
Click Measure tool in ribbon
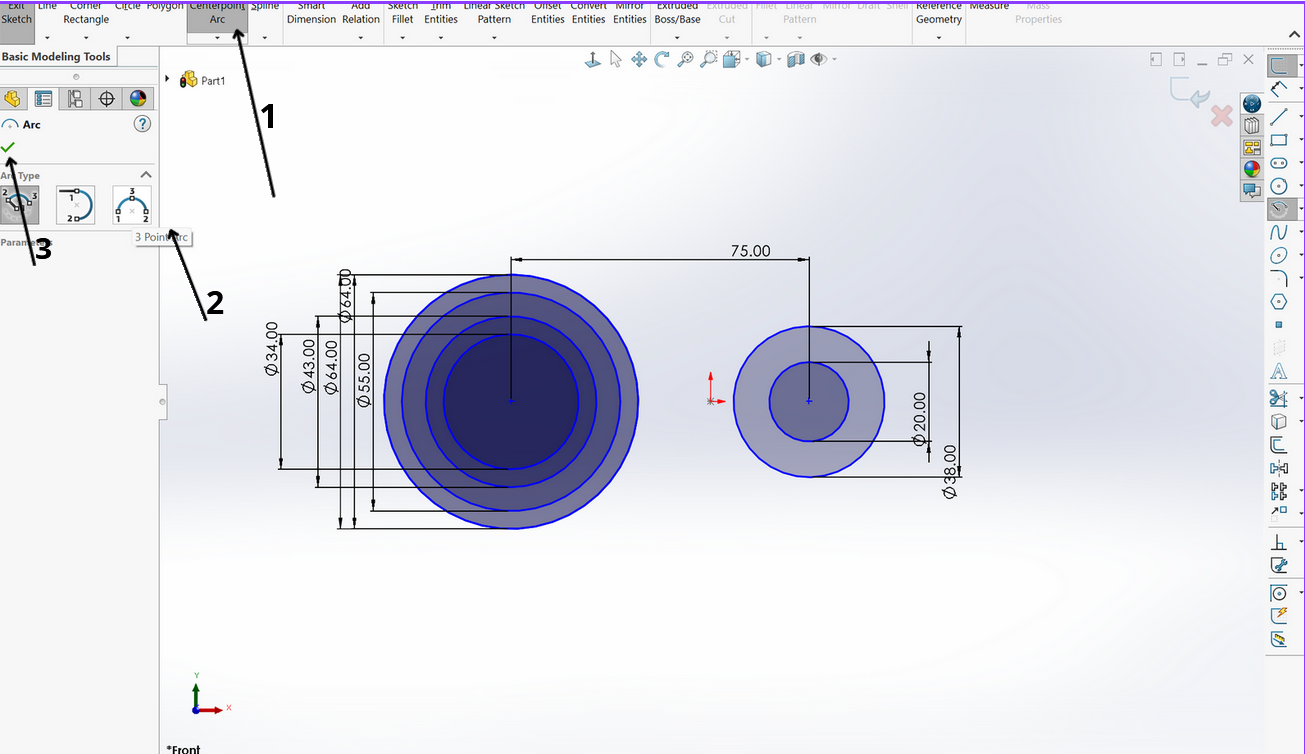coord(989,7)
